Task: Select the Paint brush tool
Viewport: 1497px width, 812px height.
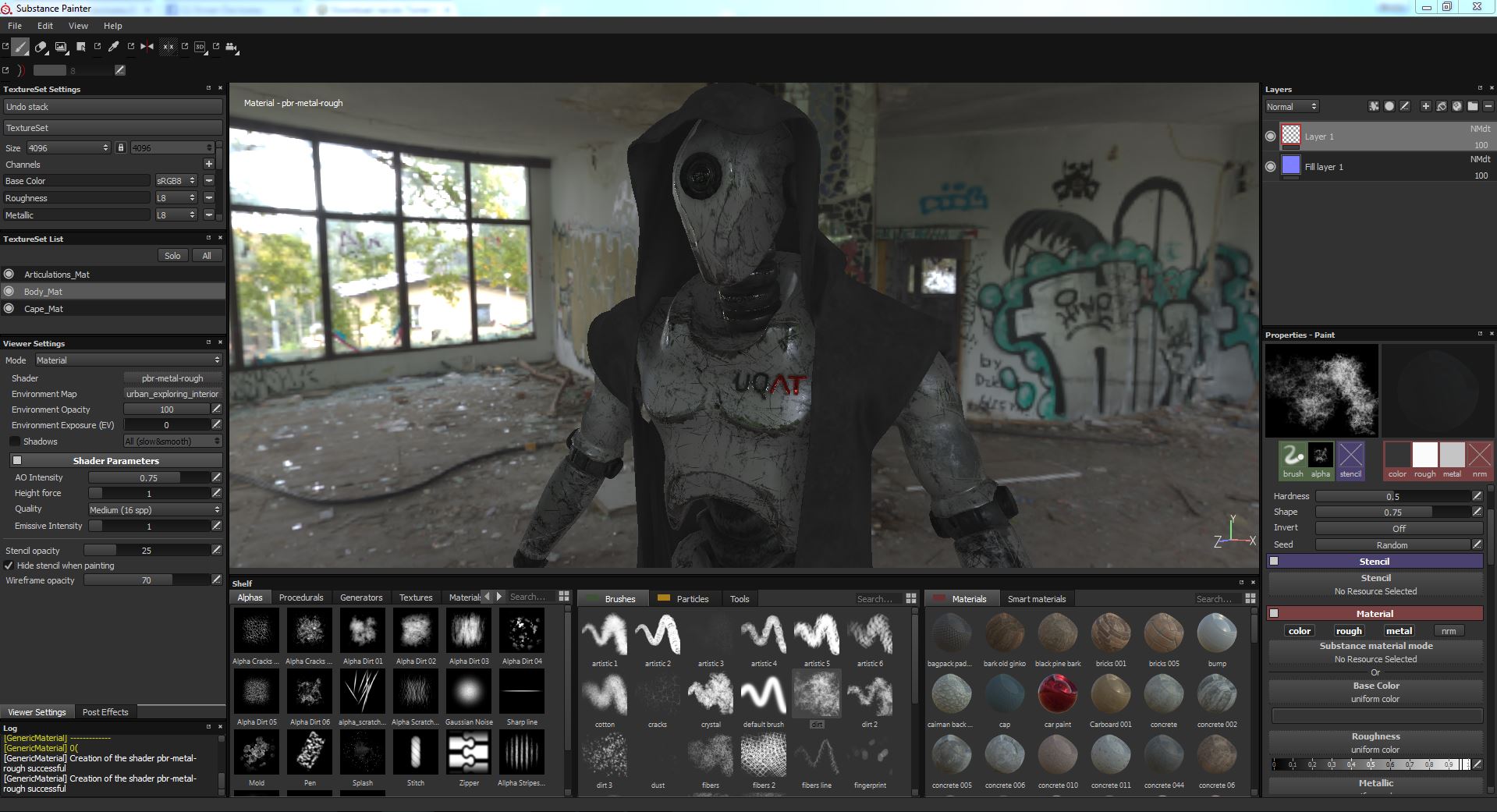Action: point(21,48)
